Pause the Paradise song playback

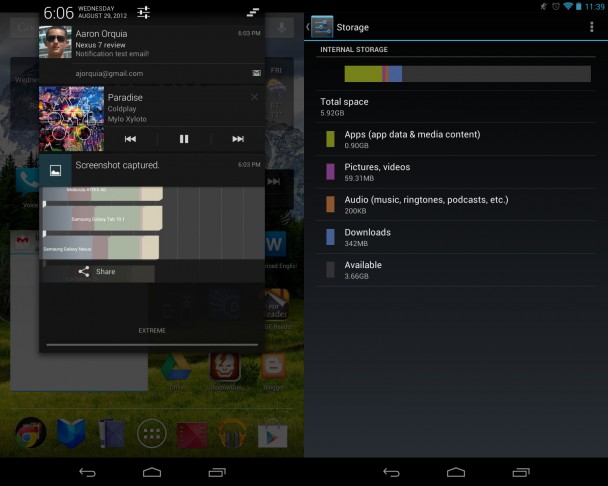tap(184, 139)
